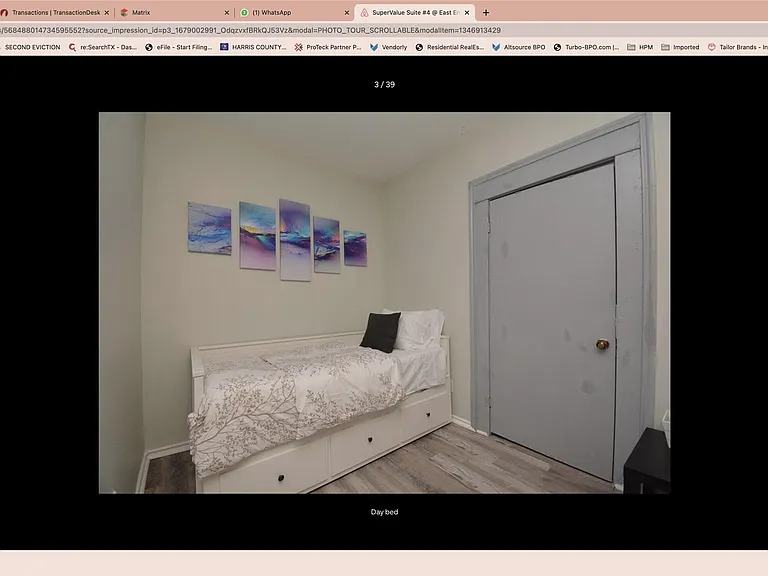Open the HPM bookmarks folder
Screen dimensions: 768x576
640,48
